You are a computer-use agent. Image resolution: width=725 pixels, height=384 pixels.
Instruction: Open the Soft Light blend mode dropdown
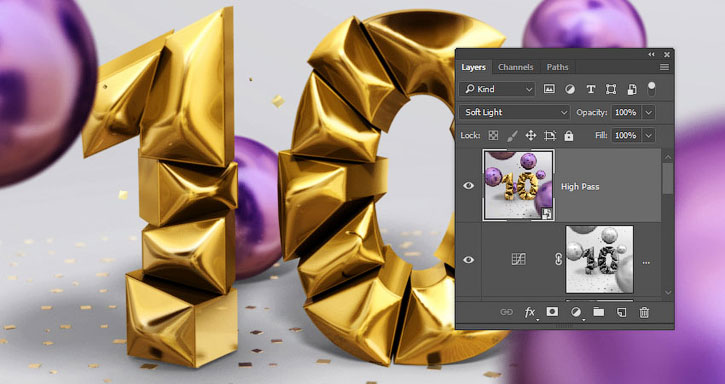click(514, 112)
